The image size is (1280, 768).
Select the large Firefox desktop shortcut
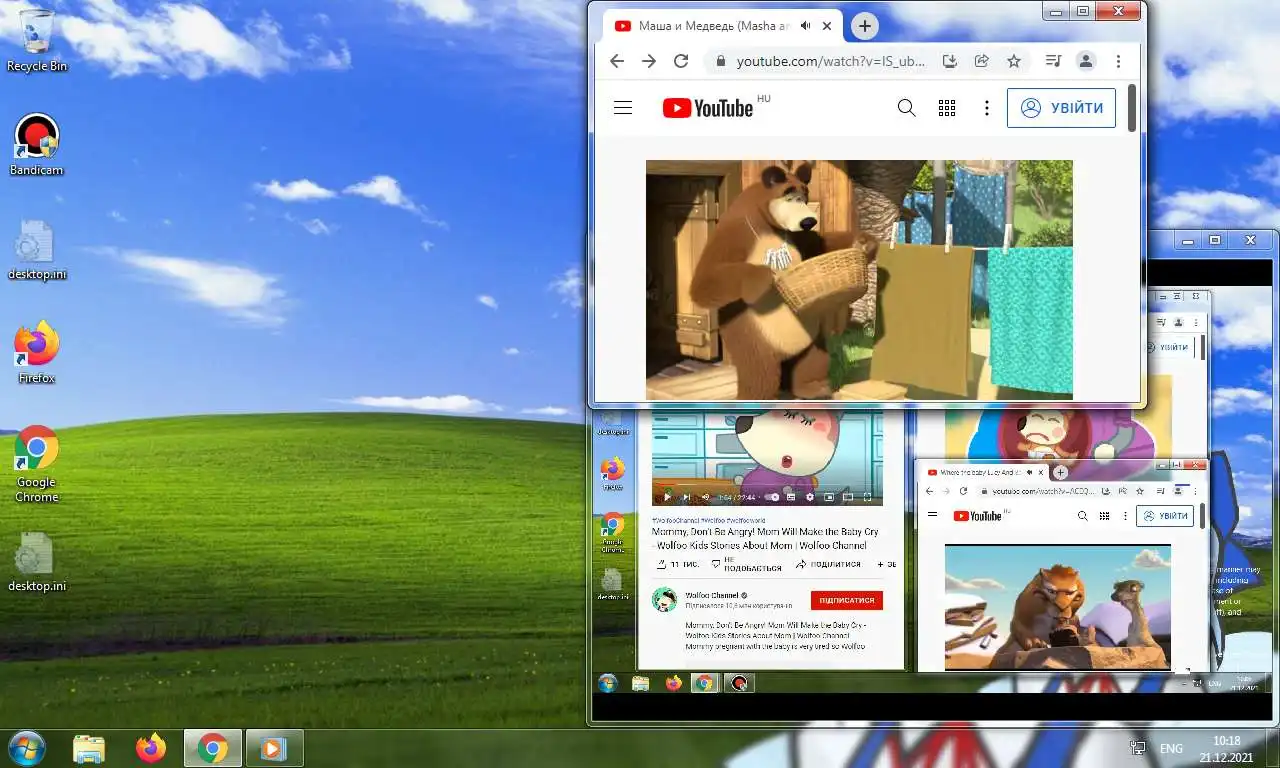(36, 353)
